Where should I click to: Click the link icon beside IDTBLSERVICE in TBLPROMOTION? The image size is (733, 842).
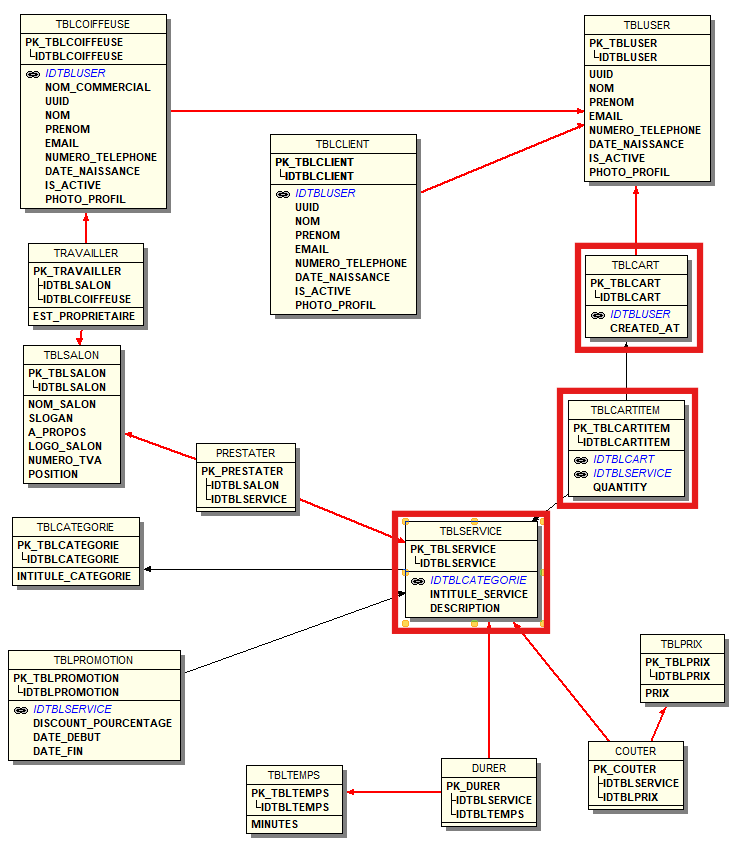coord(21,710)
